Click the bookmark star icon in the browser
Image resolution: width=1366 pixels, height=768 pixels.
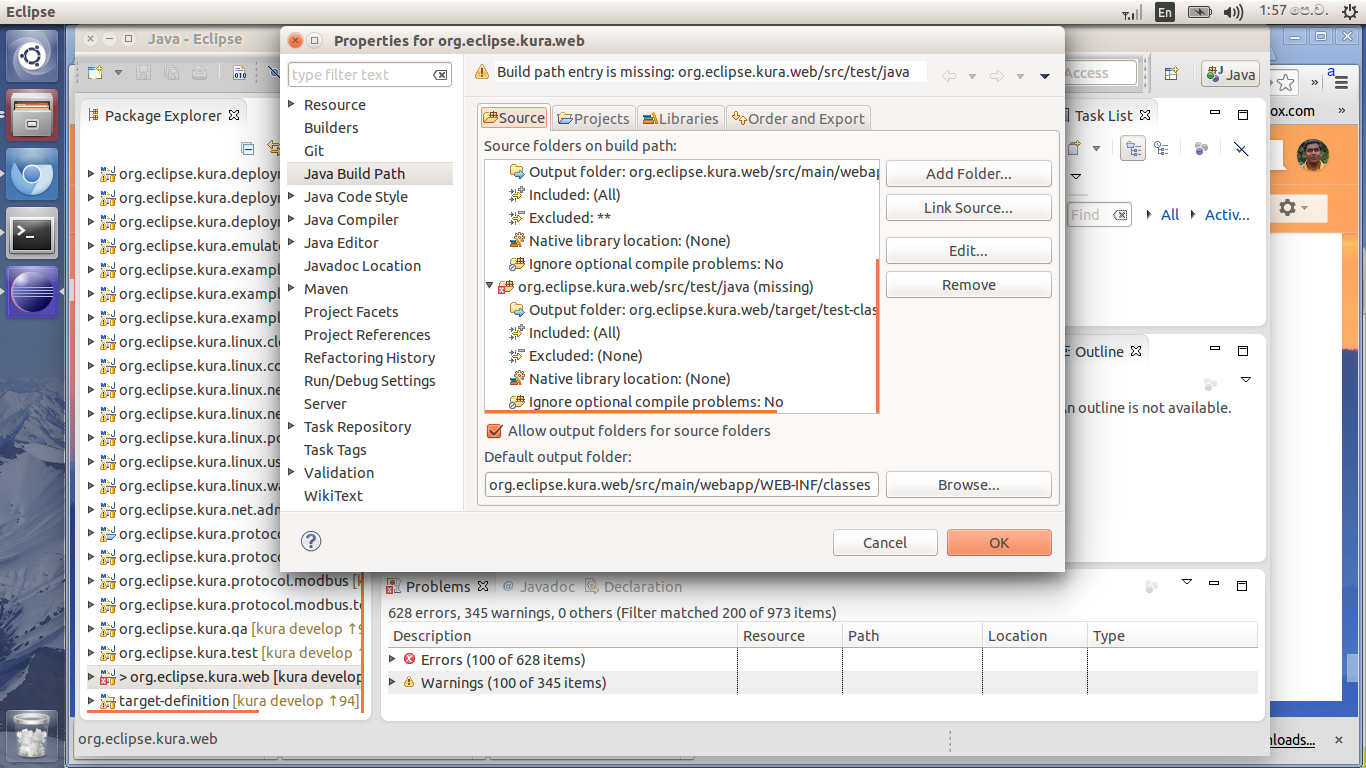click(x=1286, y=82)
